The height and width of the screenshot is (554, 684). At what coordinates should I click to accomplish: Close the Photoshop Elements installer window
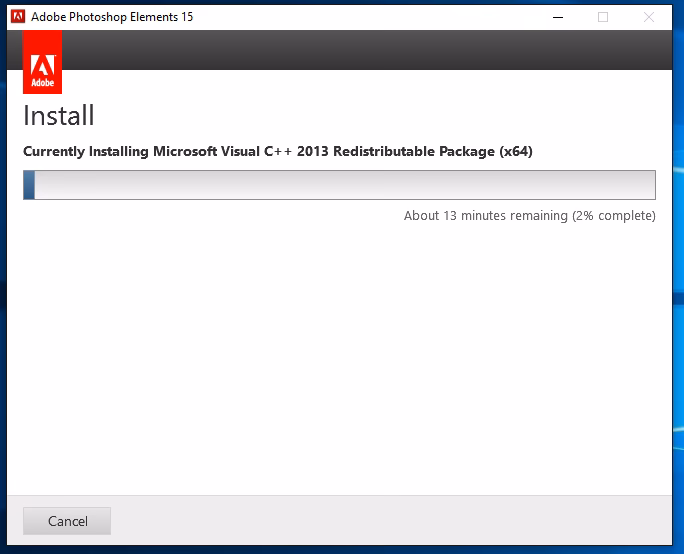649,17
